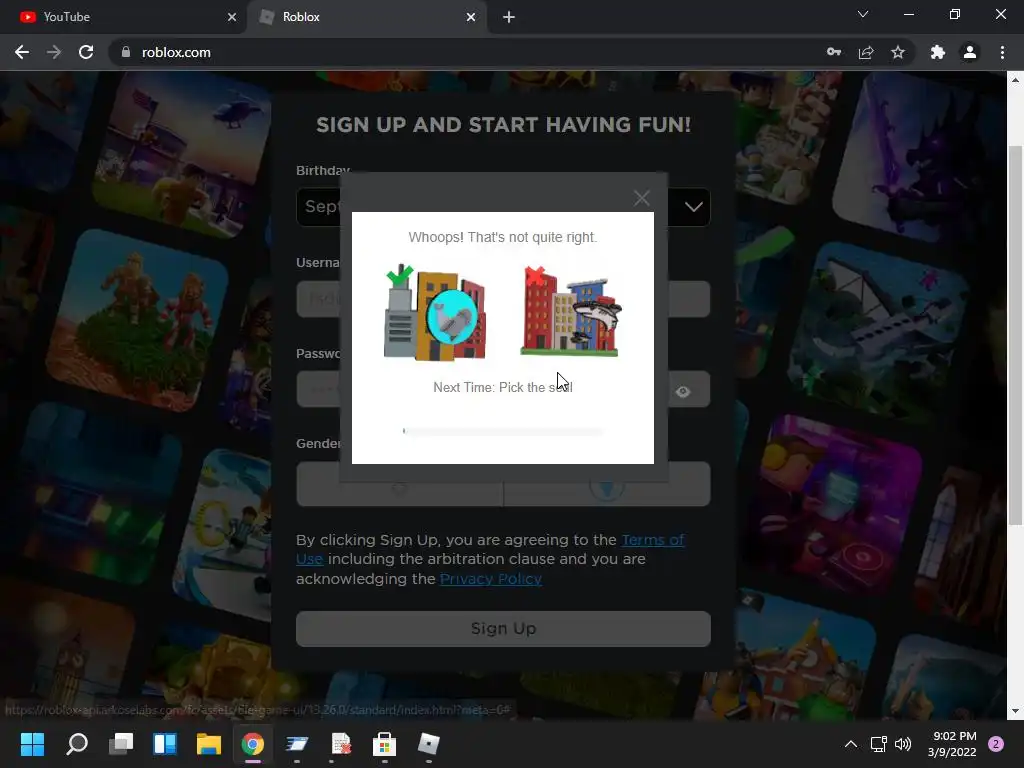Viewport: 1024px width, 768px height.
Task: Open the Privacy Policy link
Action: [x=491, y=579]
